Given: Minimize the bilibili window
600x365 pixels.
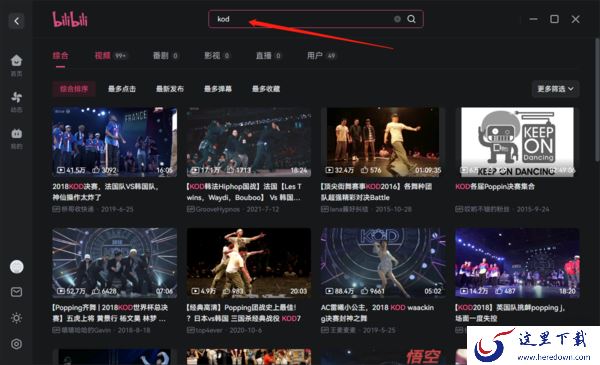Looking at the screenshot, I should [533, 19].
